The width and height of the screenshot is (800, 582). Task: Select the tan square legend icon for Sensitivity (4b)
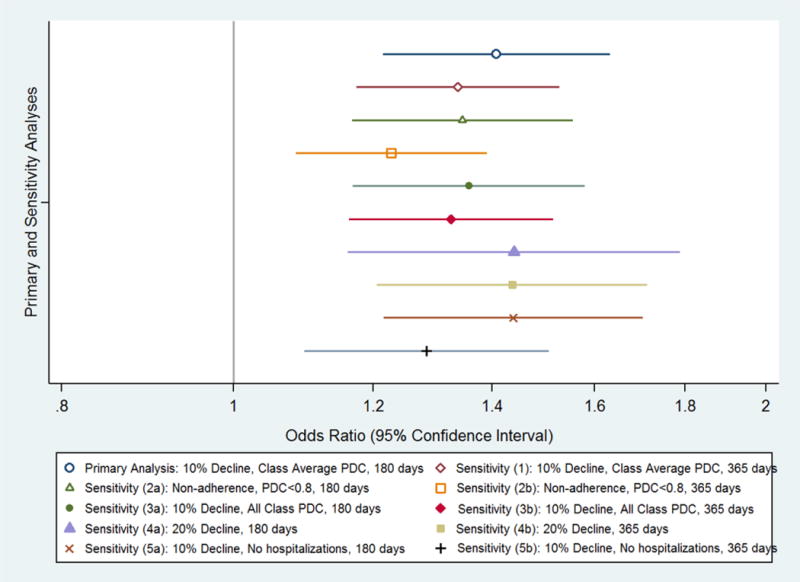pos(442,528)
